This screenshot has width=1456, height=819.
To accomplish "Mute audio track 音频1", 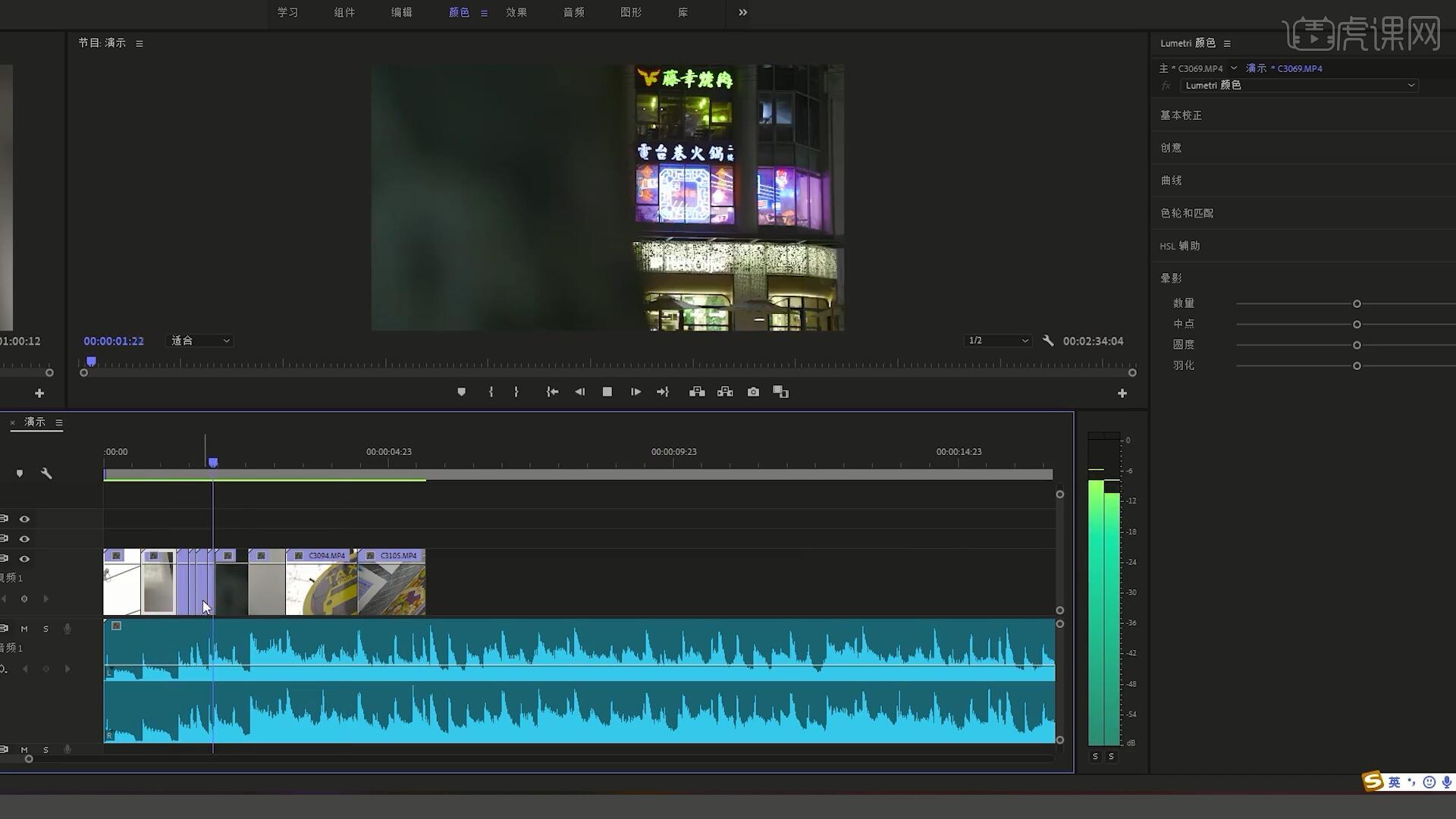I will click(x=24, y=629).
